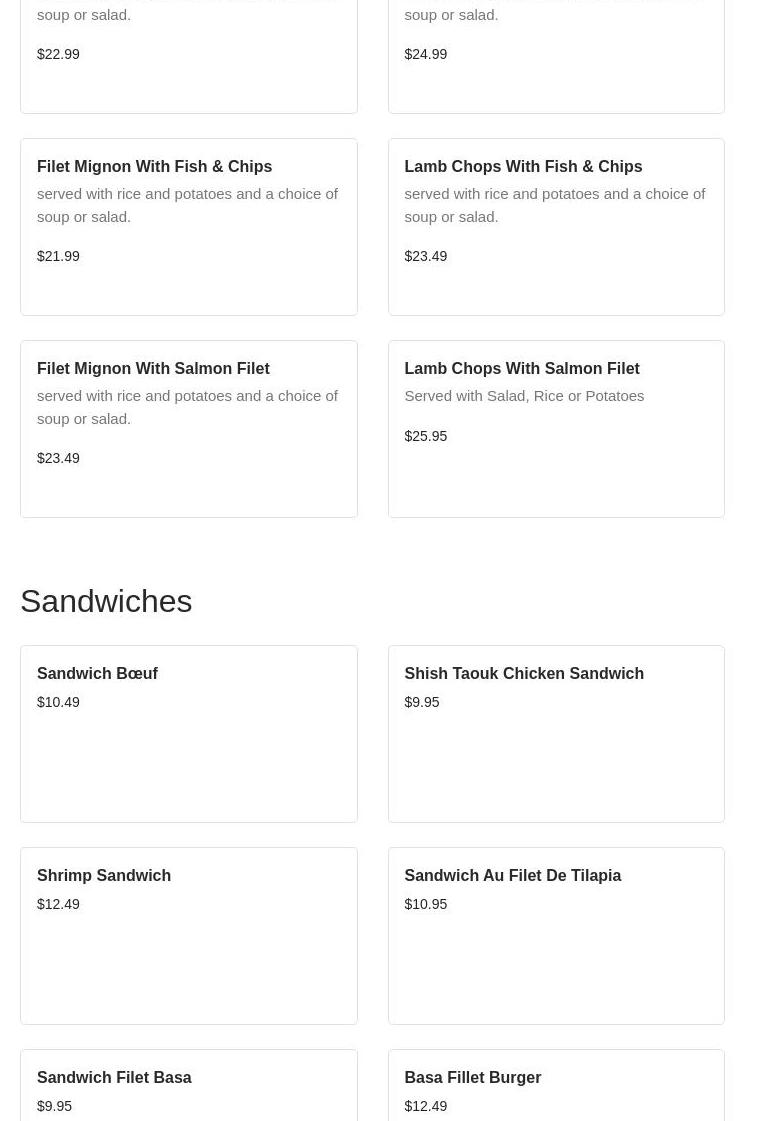765x1121 pixels.
Task: Open Sandwich Au Filet De Tilapia
Action: pyautogui.click(x=512, y=876)
